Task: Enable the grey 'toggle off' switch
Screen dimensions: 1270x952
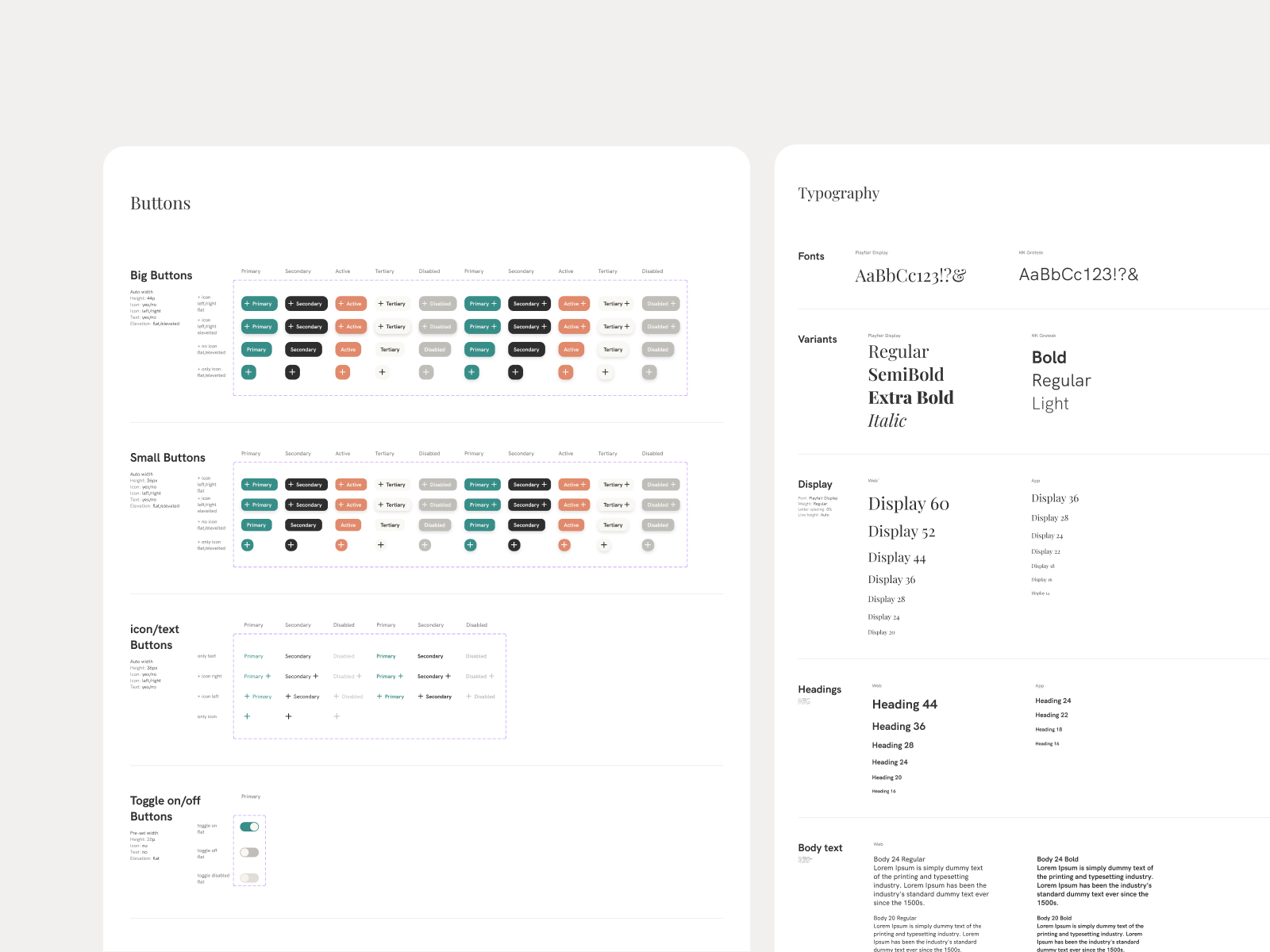Action: click(x=249, y=852)
